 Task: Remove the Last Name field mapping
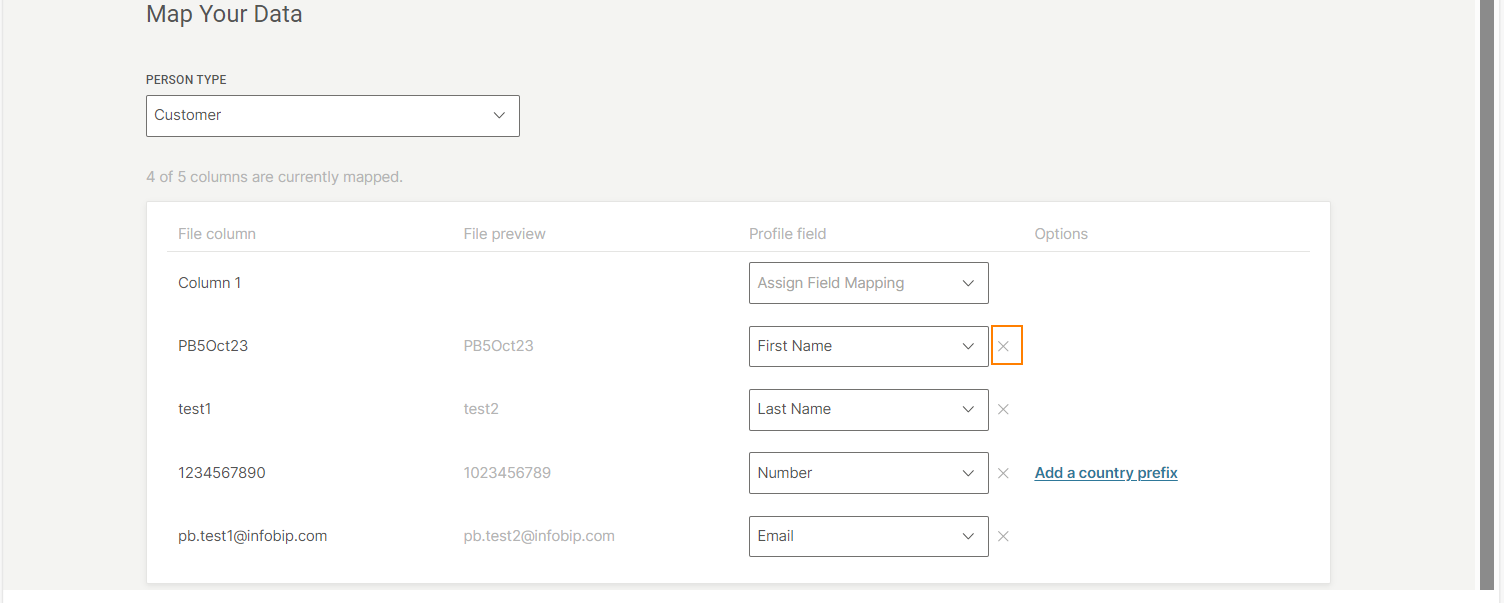pyautogui.click(x=1003, y=410)
